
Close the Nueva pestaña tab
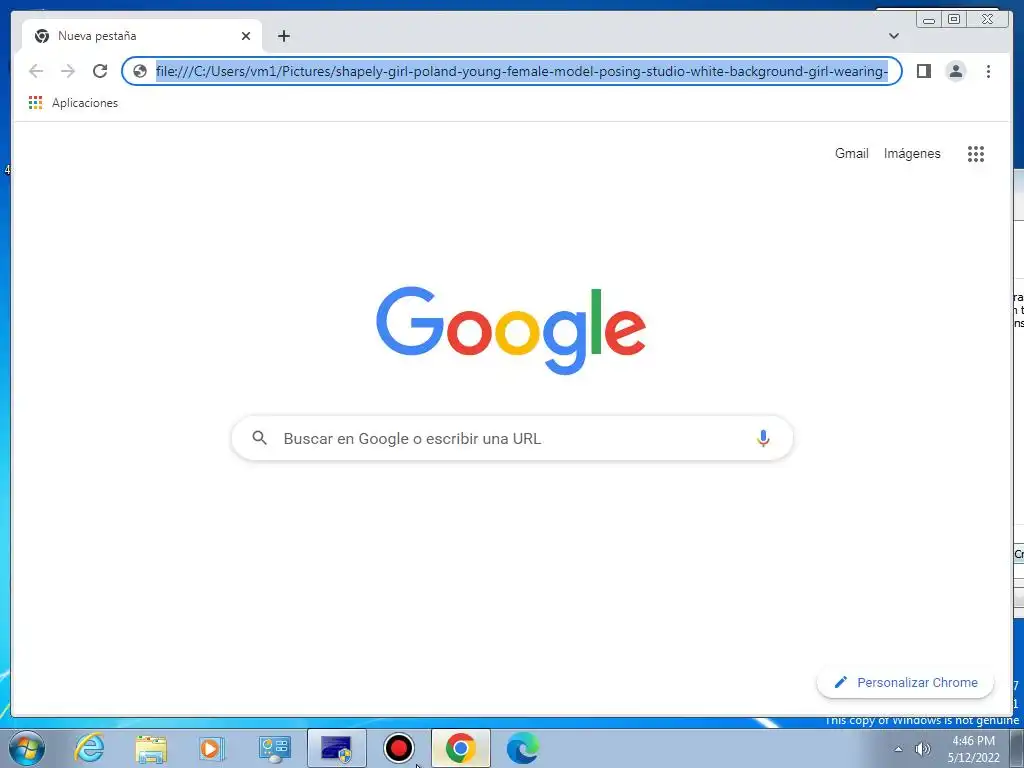(x=246, y=36)
